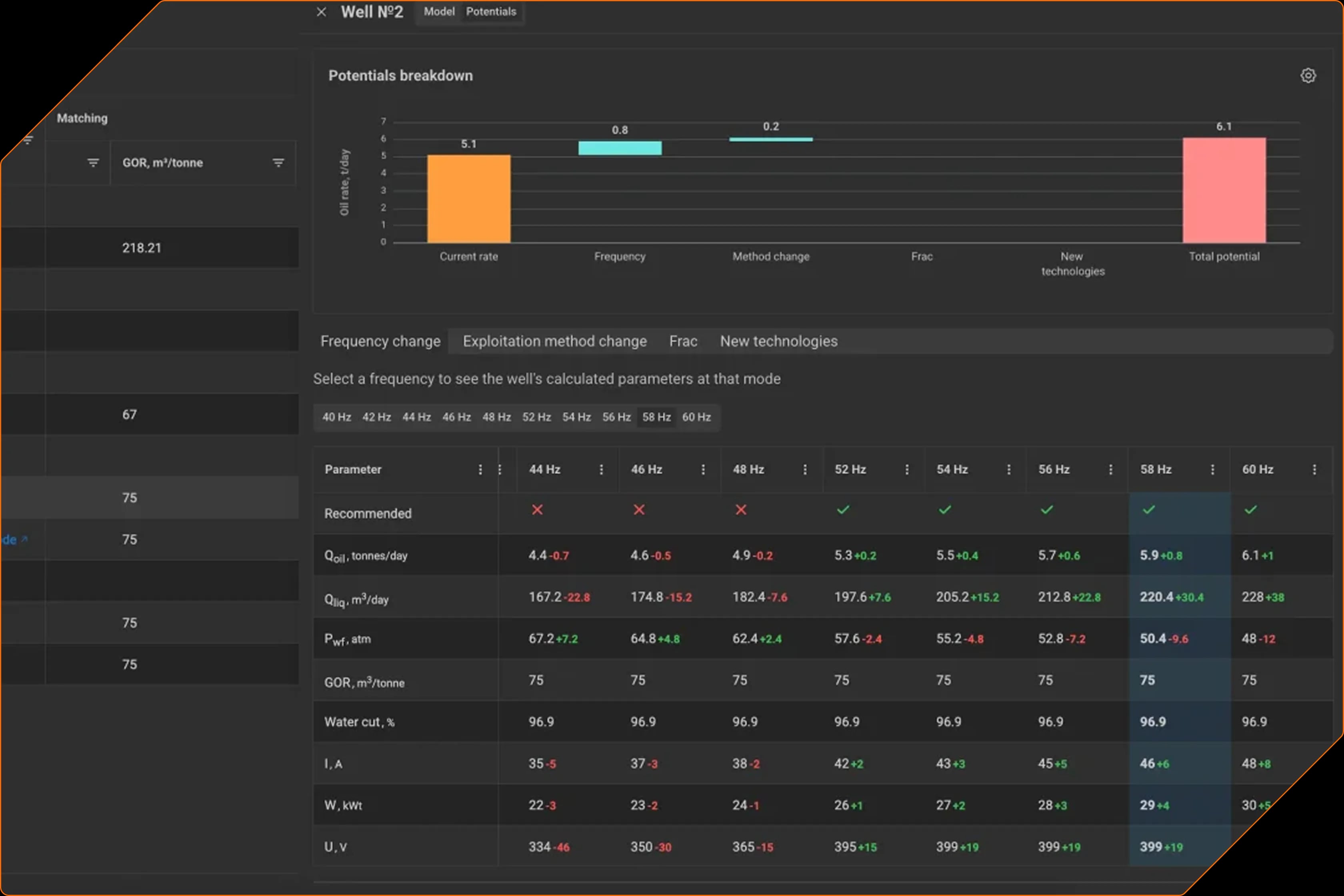Open 60 Hz column options menu
Viewport: 1344px width, 896px height.
(x=1314, y=470)
